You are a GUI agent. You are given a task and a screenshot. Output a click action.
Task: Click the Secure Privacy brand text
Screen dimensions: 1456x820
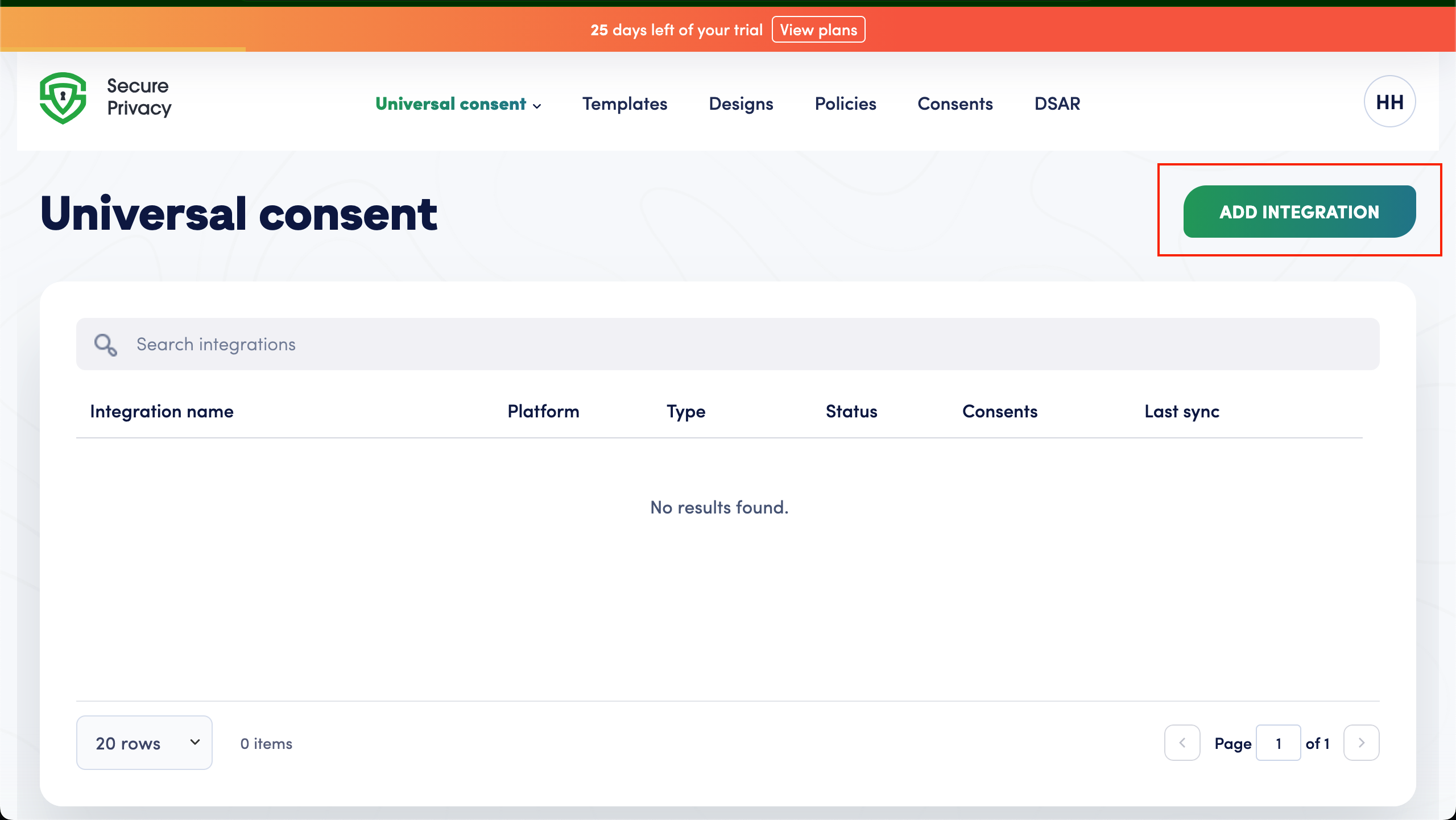[x=139, y=97]
